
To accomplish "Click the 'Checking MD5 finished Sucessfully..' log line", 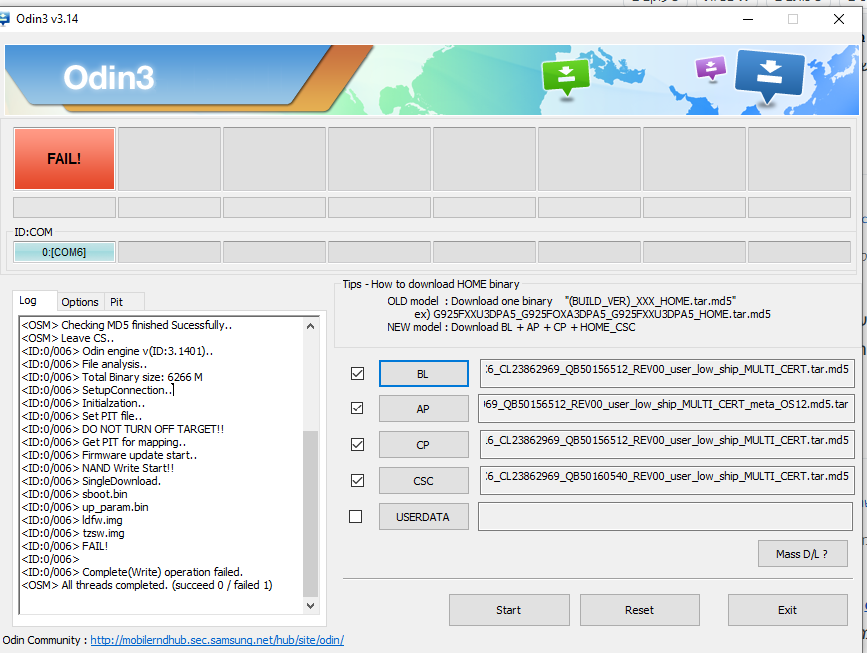I will [127, 325].
